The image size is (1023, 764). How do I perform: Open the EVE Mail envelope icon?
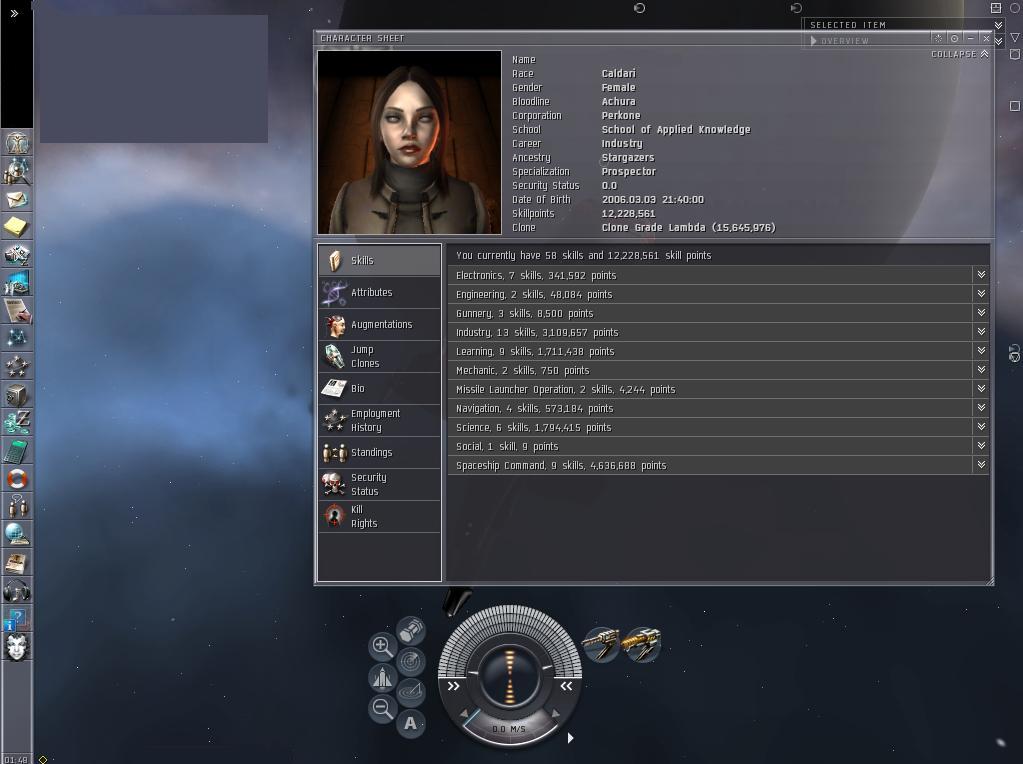point(17,199)
